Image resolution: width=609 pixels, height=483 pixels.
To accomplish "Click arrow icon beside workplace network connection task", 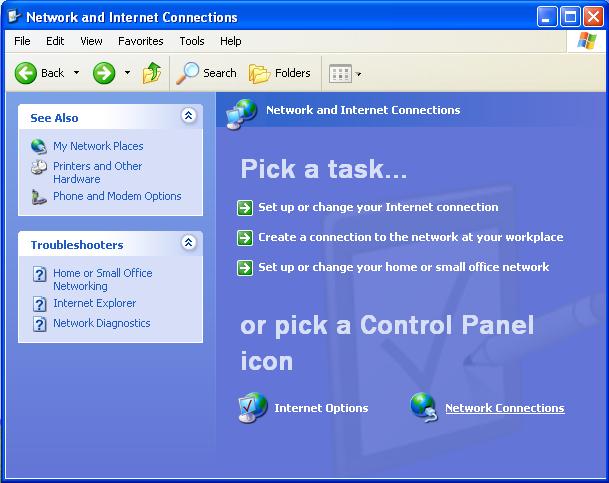I will point(245,238).
